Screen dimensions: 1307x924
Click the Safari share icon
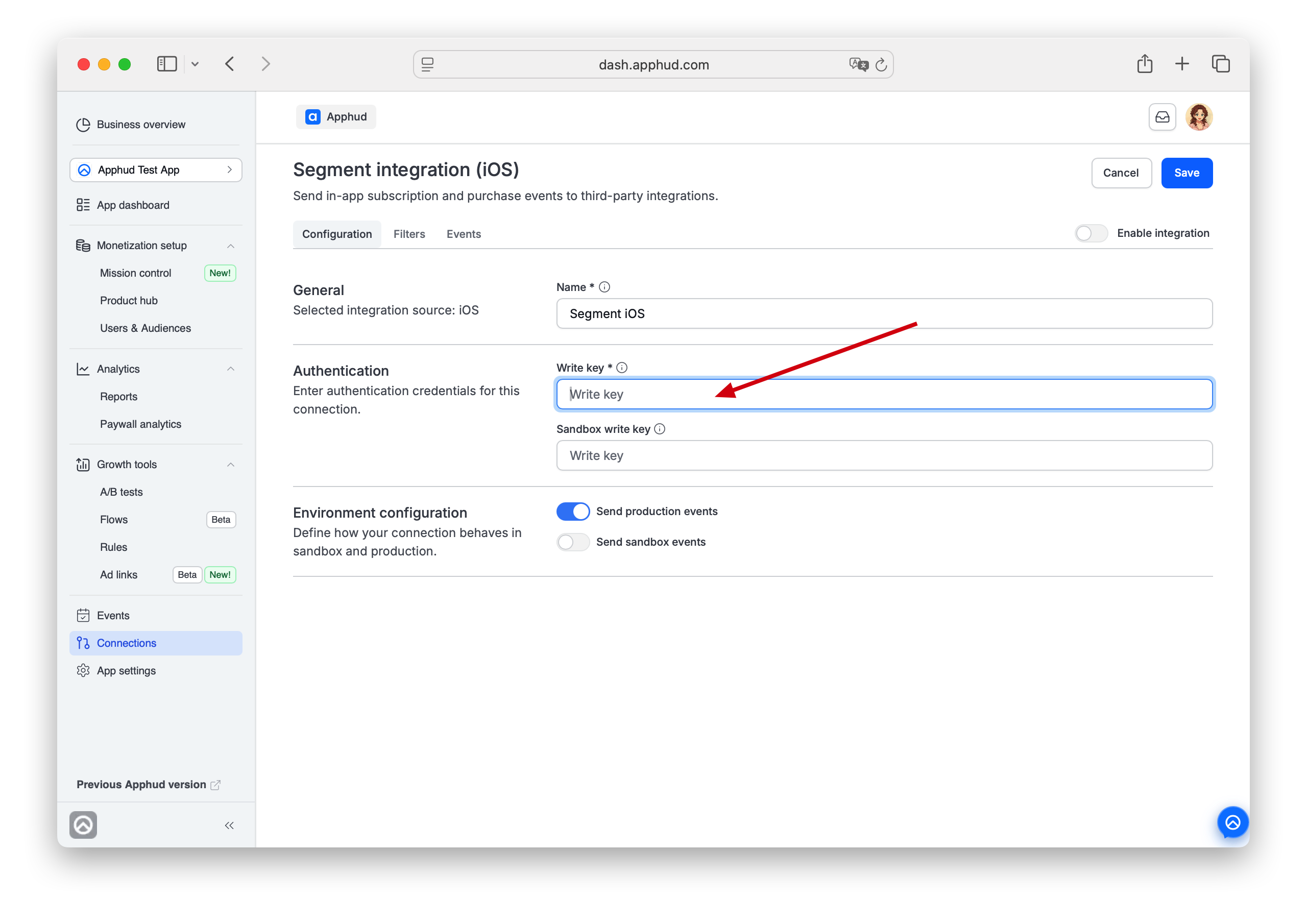click(1144, 63)
